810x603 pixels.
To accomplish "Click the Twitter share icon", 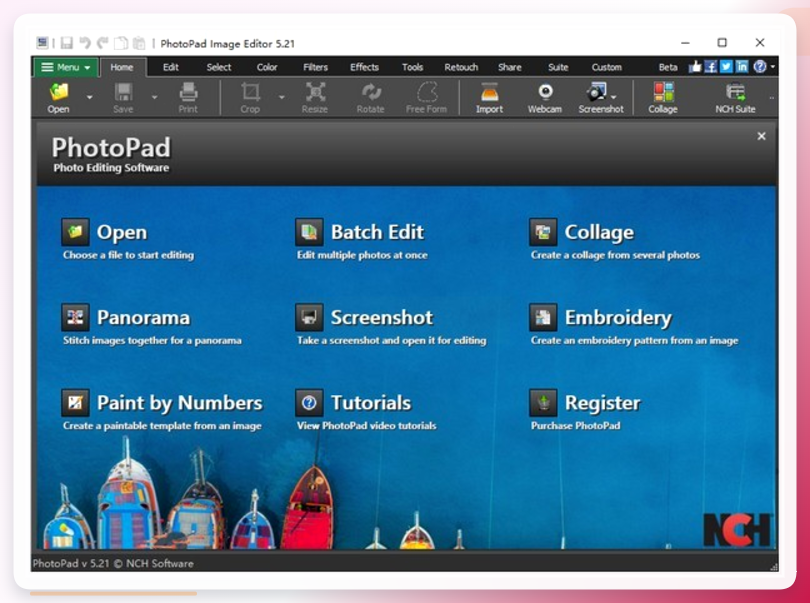I will [726, 67].
